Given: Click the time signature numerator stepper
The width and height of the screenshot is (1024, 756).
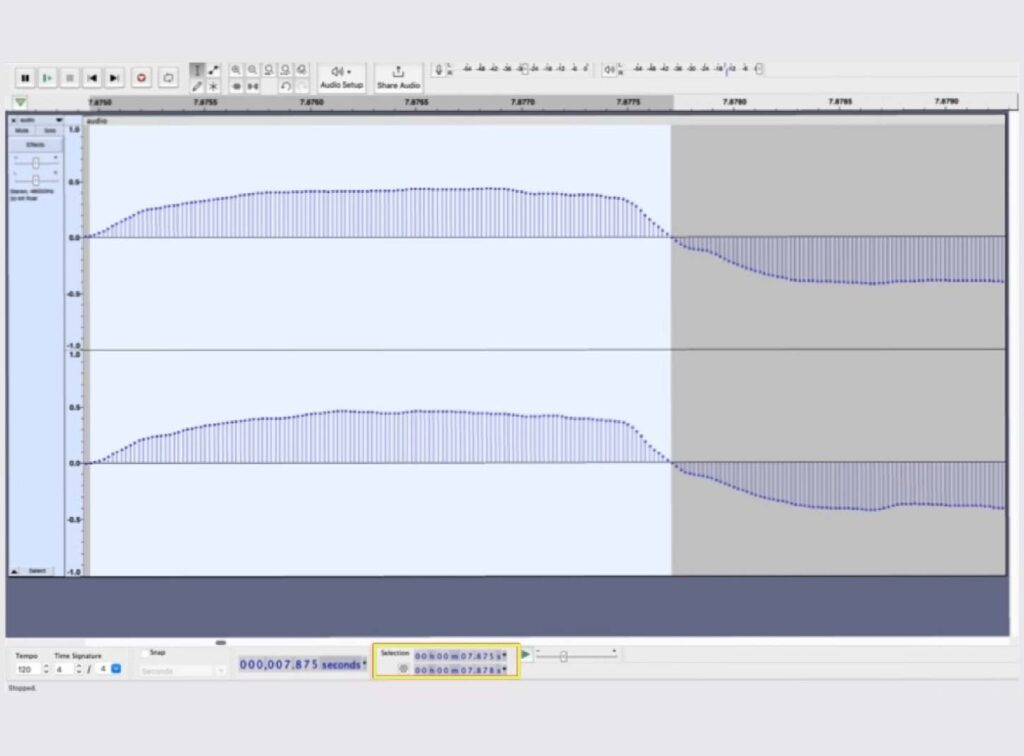Looking at the screenshot, I should (x=78, y=669).
